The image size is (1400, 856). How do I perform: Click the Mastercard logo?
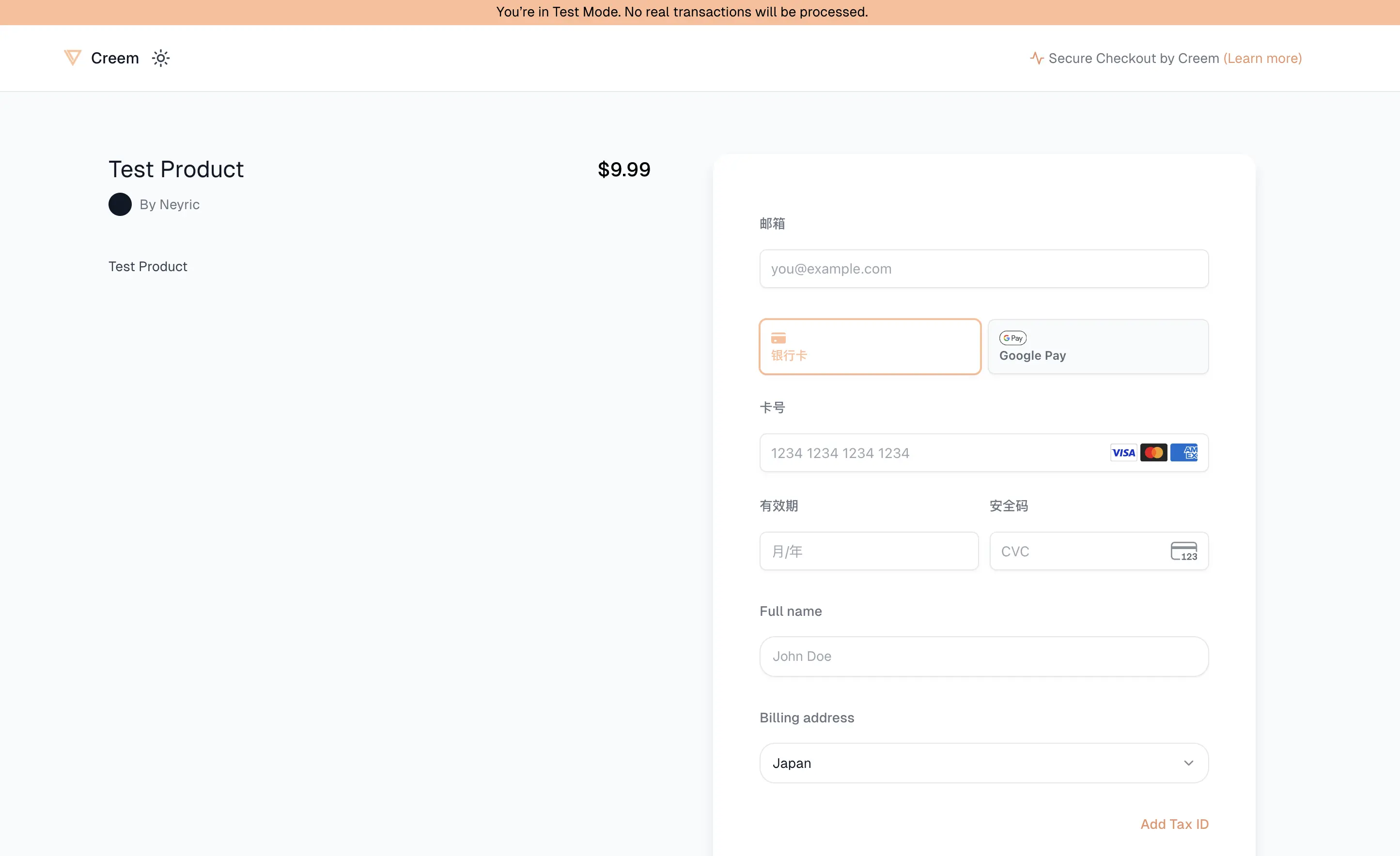tap(1153, 453)
